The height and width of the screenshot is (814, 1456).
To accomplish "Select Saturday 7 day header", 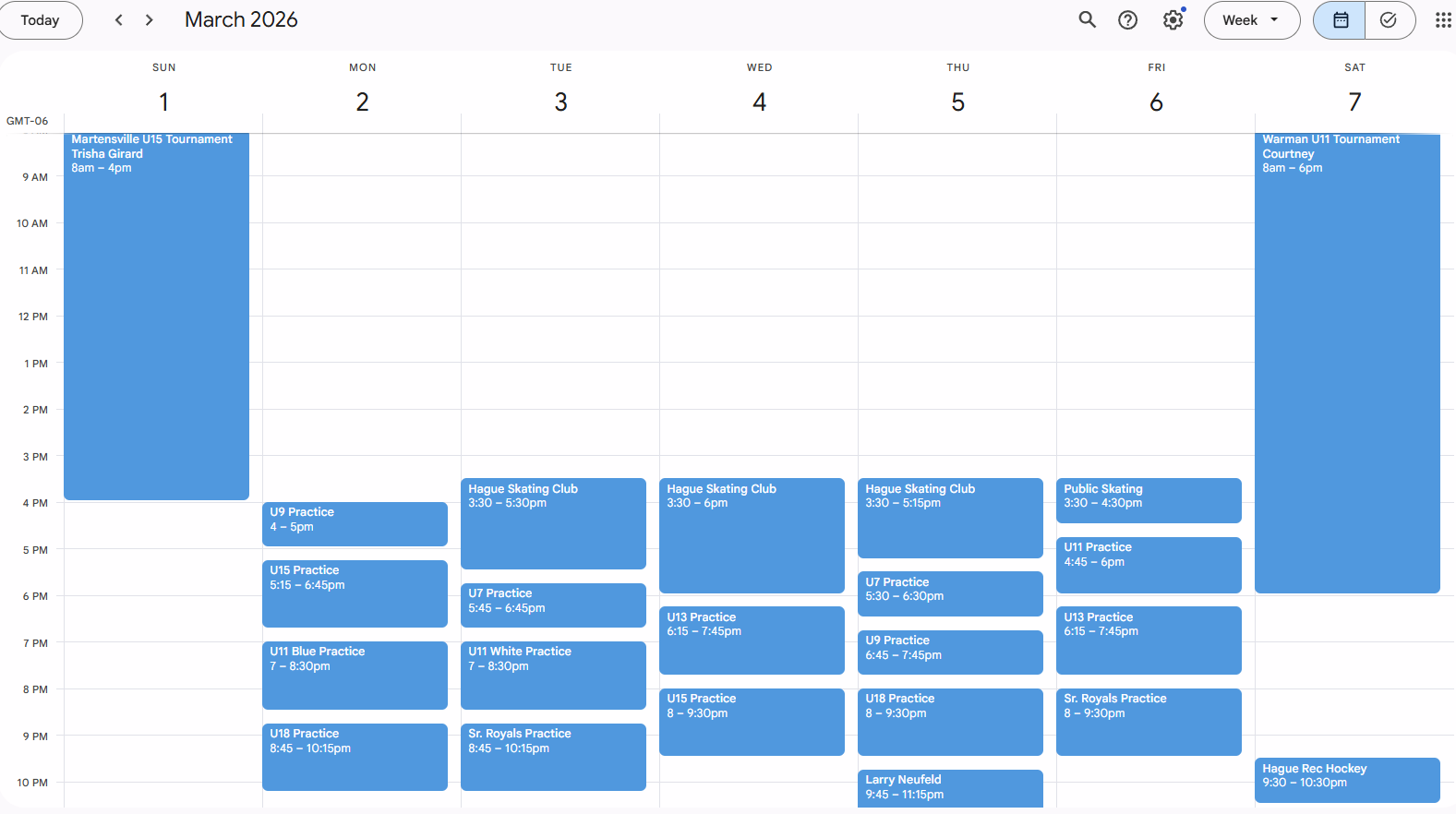I will [x=1354, y=102].
